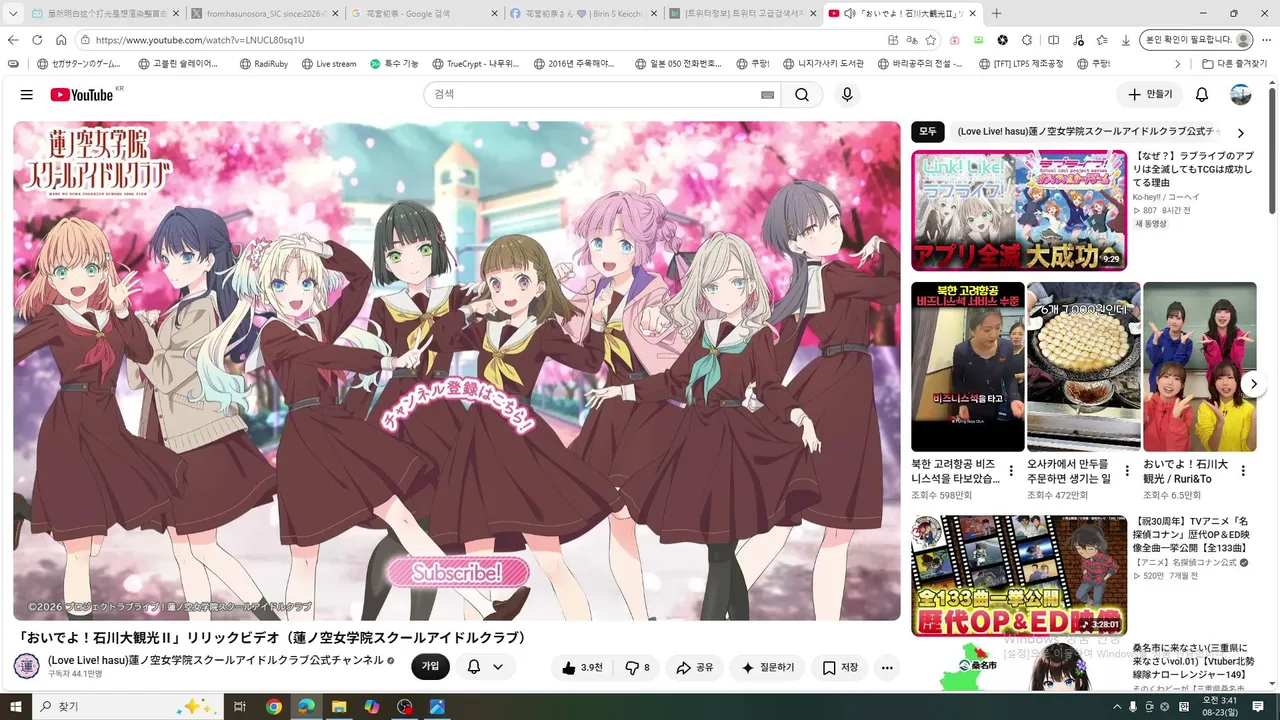This screenshot has height=720, width=1280.
Task: Switch to the 트위터 고급검색 tab
Action: click(742, 14)
